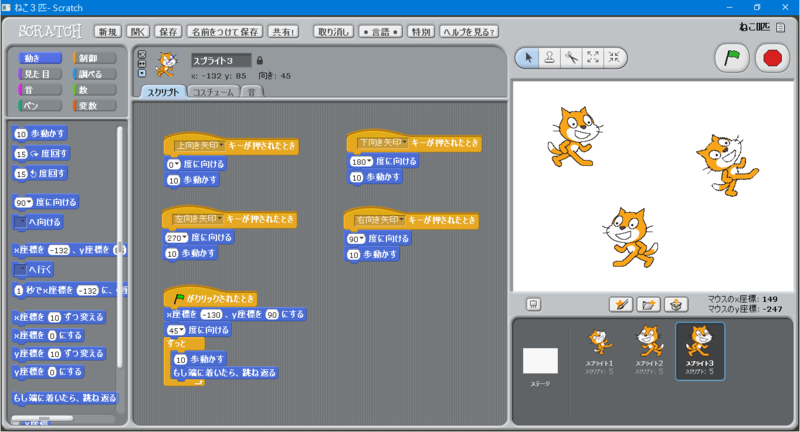Image resolution: width=800 pixels, height=432 pixels.
Task: Select left-right flip rotation style button
Action: click(142, 64)
